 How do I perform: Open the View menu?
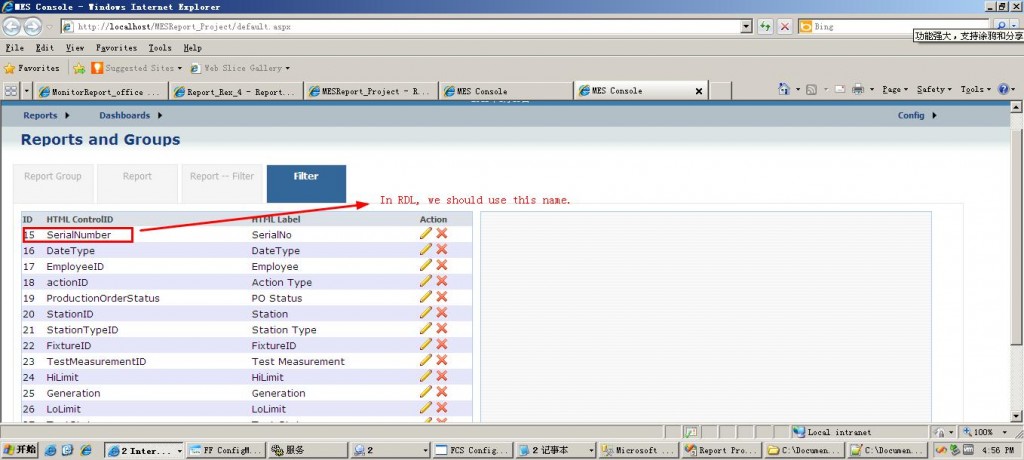click(75, 48)
